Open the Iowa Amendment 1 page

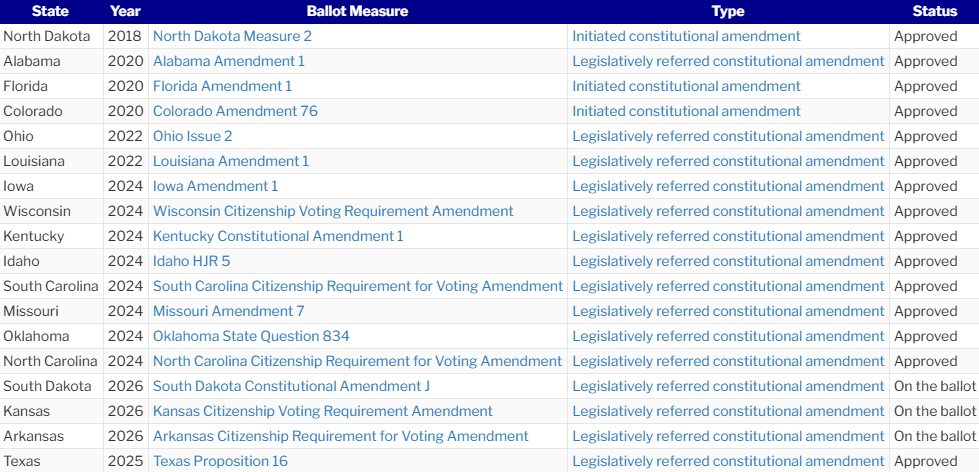[x=215, y=186]
